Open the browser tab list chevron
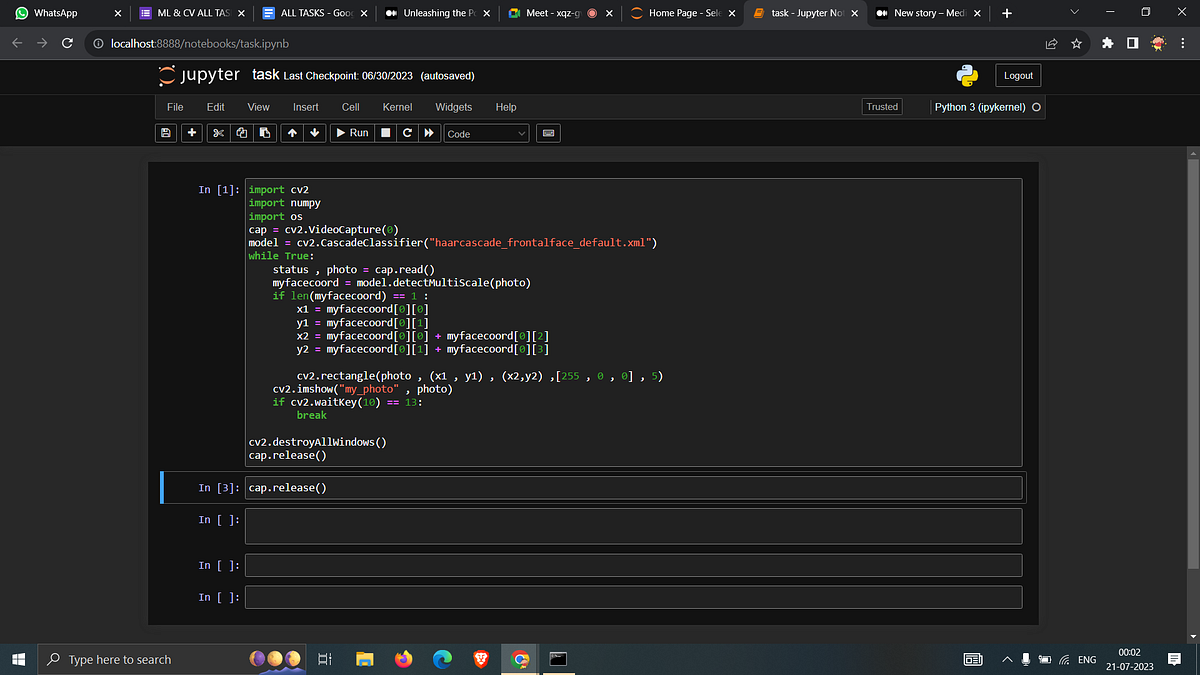Viewport: 1200px width, 675px height. click(1075, 13)
